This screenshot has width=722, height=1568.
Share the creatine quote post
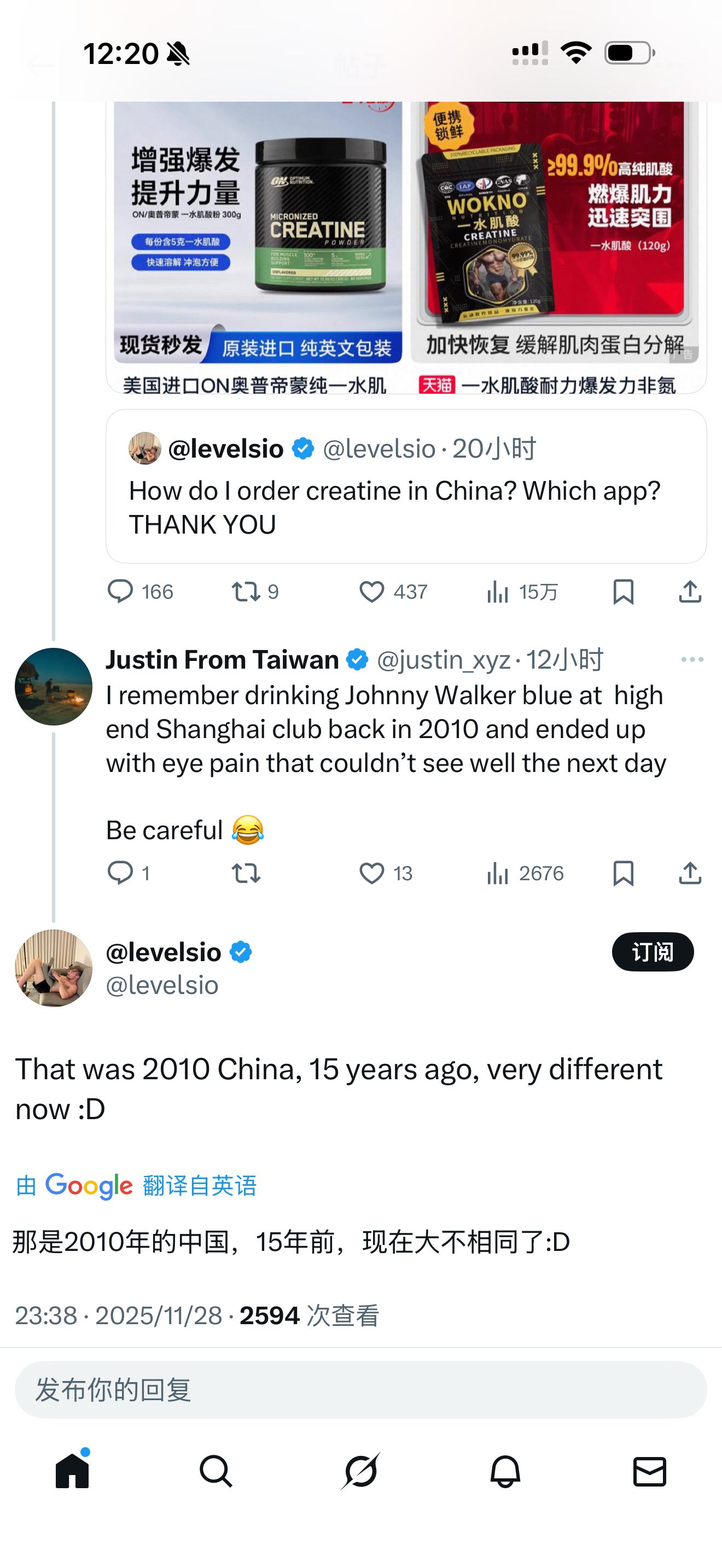click(x=690, y=592)
